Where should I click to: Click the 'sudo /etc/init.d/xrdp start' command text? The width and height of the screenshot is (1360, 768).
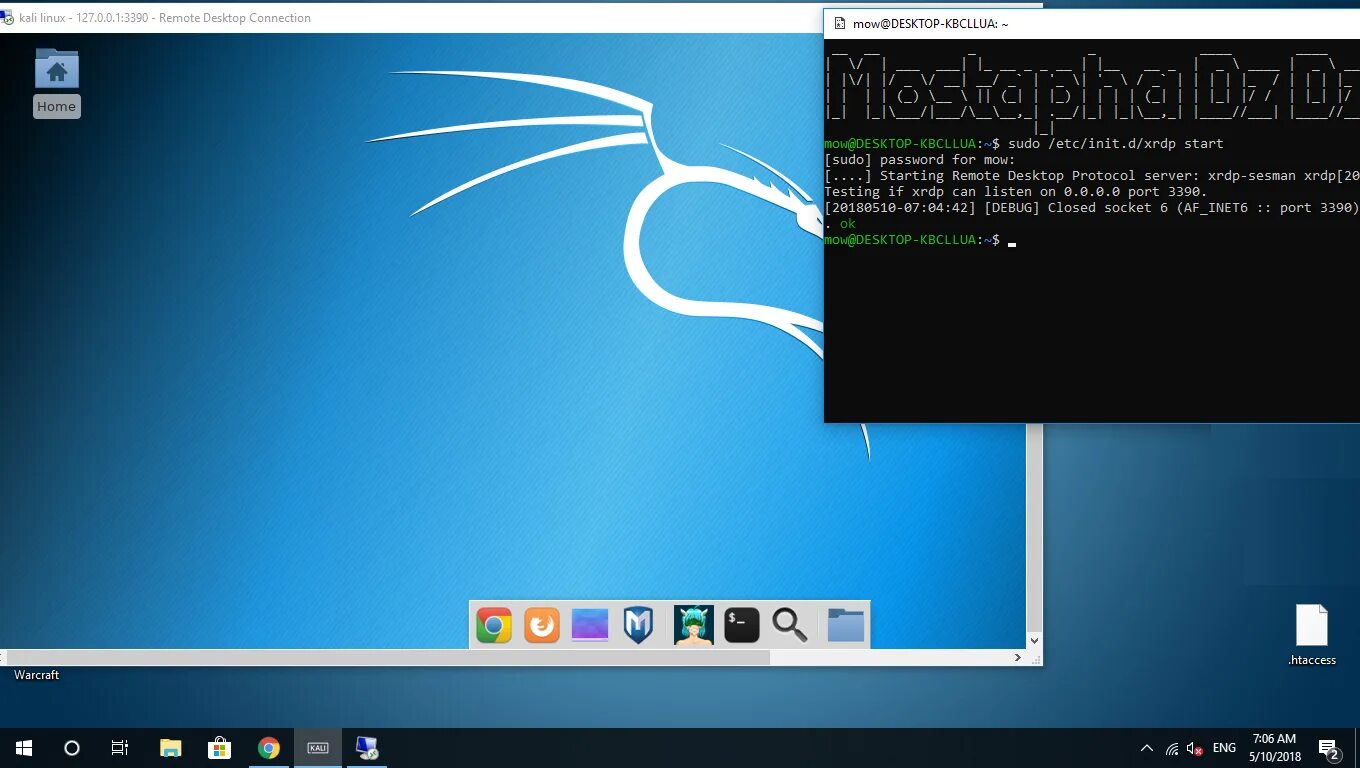[1115, 144]
